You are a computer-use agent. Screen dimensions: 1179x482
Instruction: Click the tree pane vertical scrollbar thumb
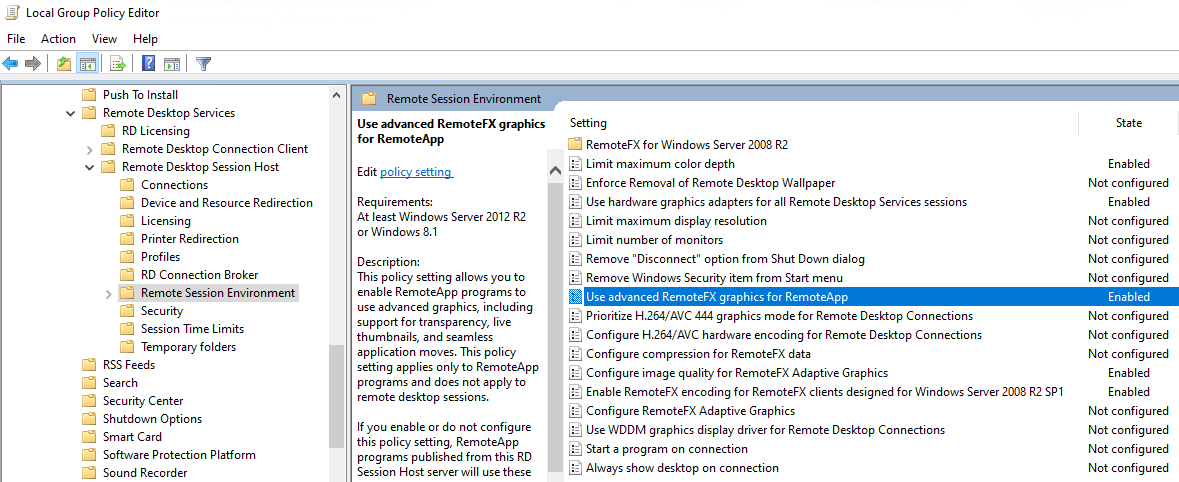coord(337,397)
